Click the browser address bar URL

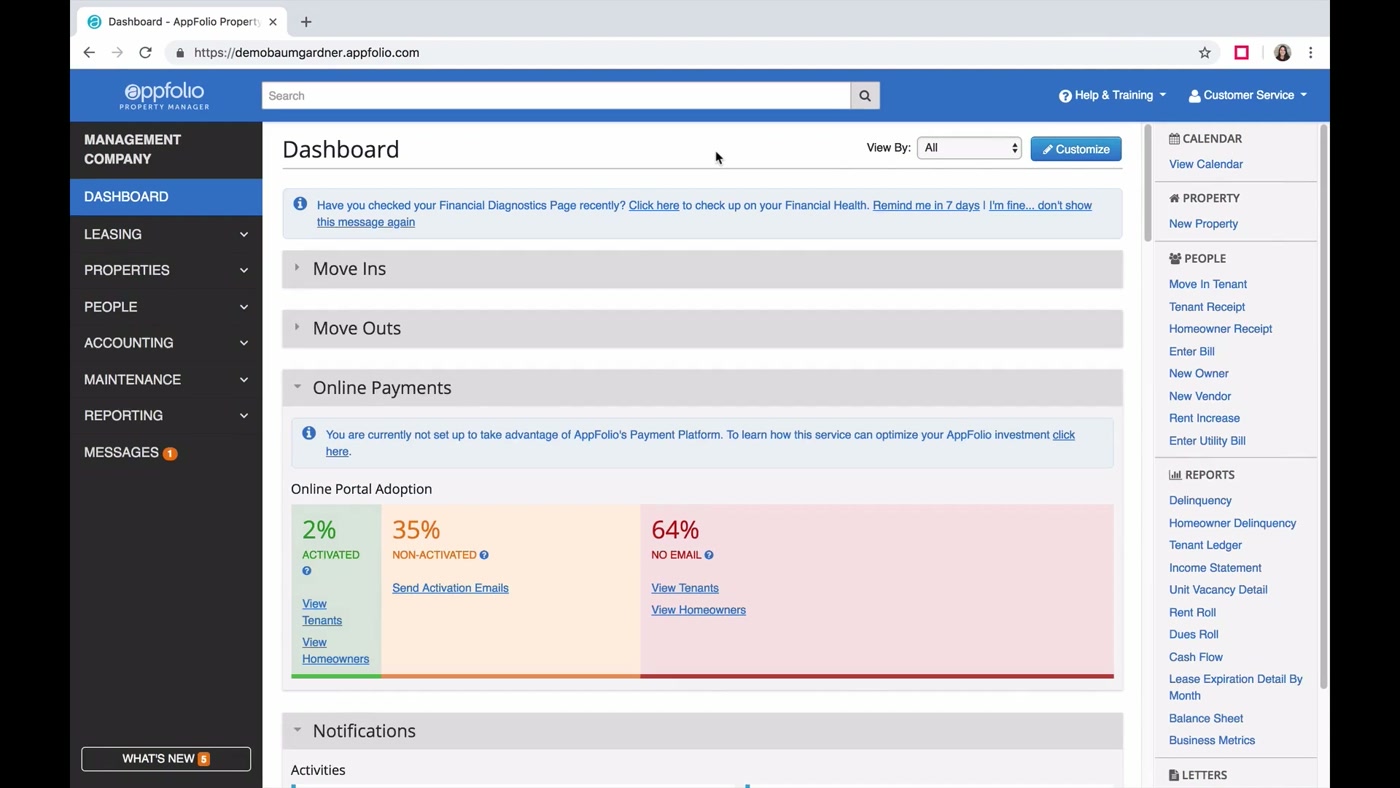tap(307, 53)
